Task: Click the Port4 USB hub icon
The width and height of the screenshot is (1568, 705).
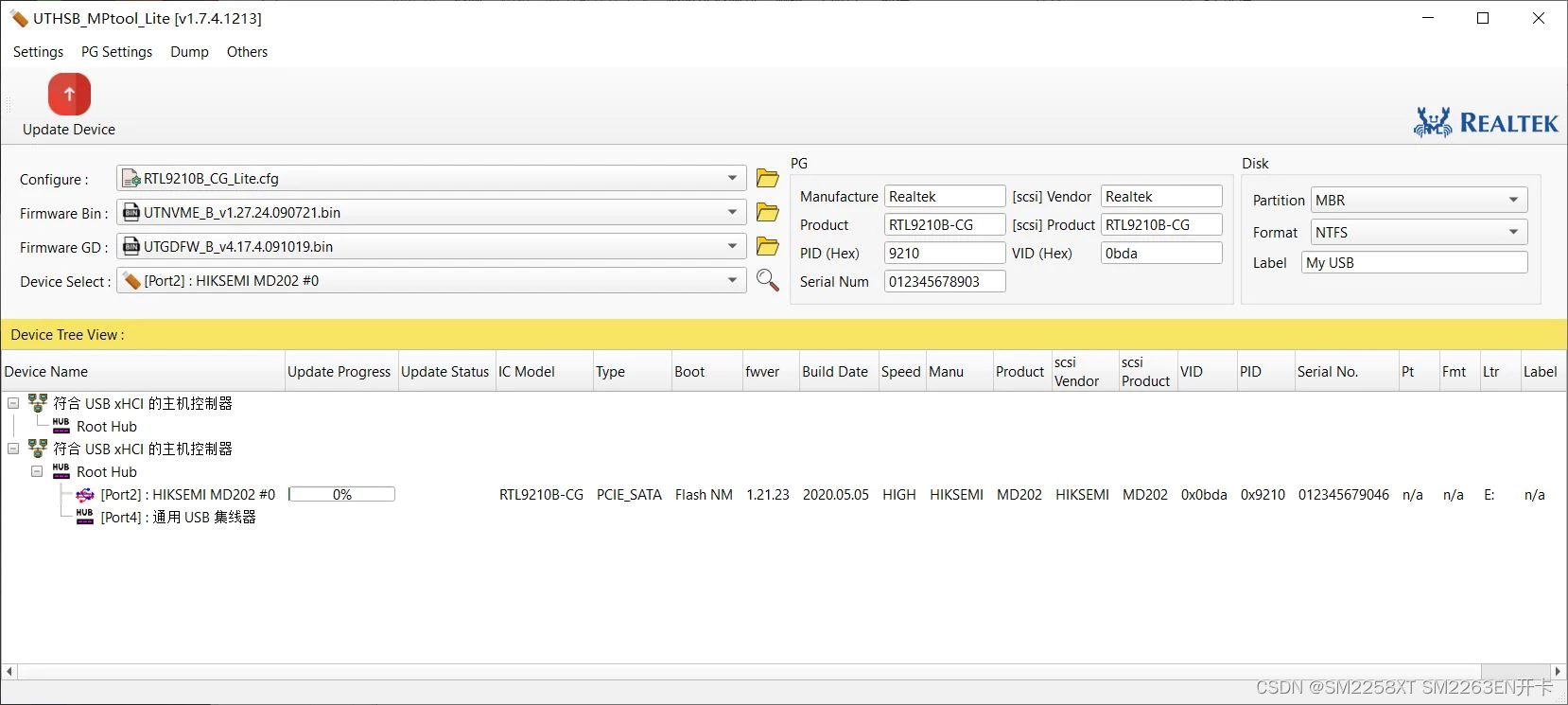Action: click(85, 517)
